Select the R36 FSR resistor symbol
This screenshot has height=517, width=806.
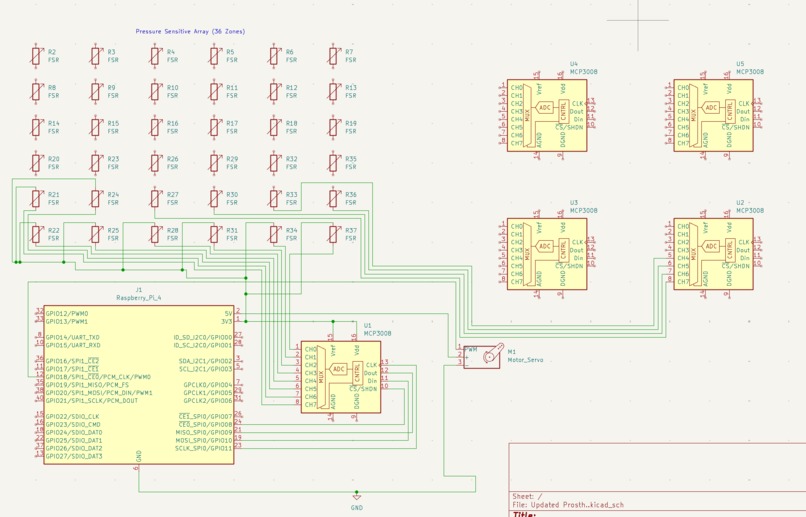click(x=333, y=198)
